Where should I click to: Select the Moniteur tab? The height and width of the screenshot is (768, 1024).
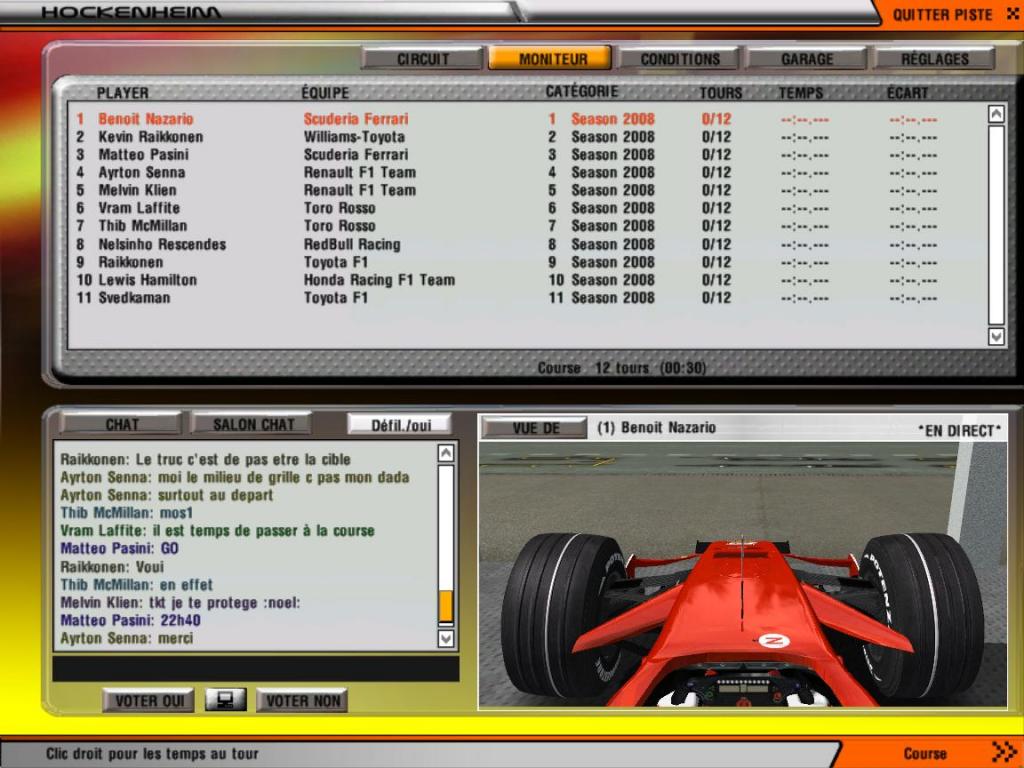coord(552,59)
